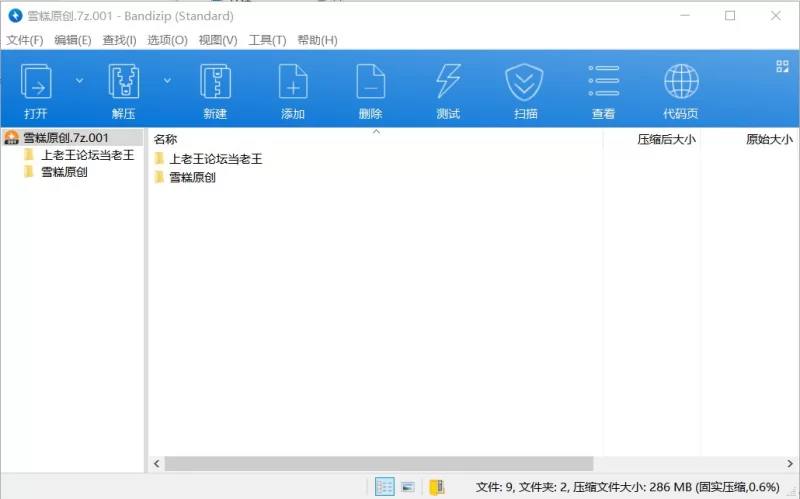Click the horizontal scrollbar thumb
The height and width of the screenshot is (499, 800).
379,464
